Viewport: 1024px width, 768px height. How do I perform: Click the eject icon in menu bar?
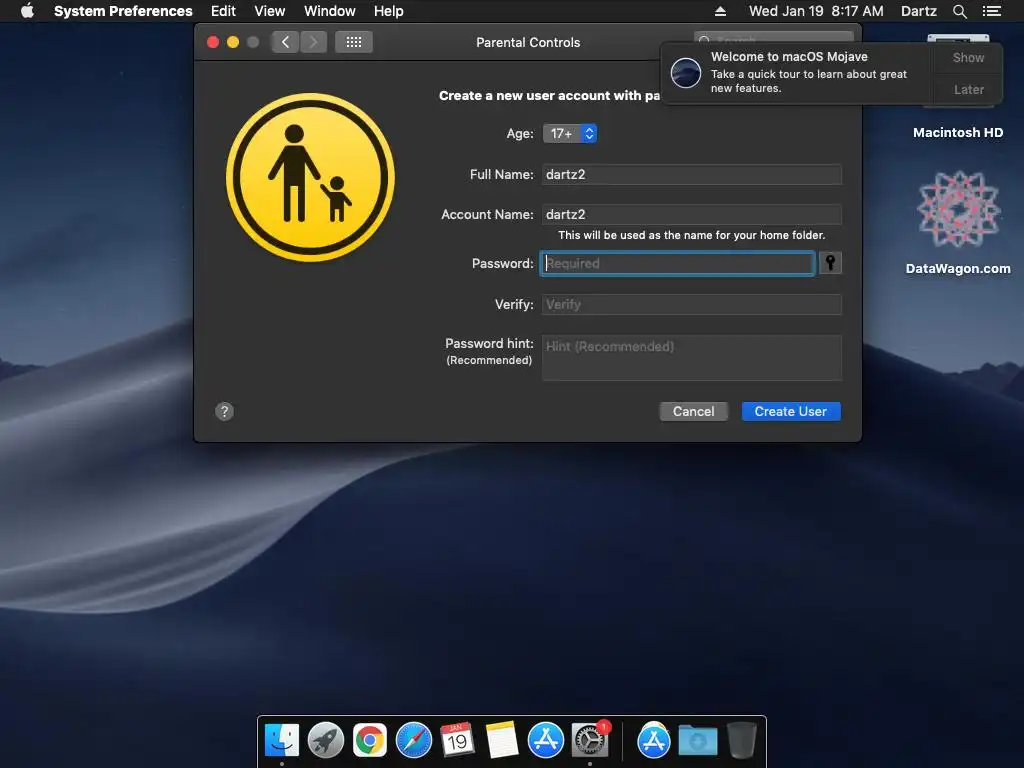[720, 11]
